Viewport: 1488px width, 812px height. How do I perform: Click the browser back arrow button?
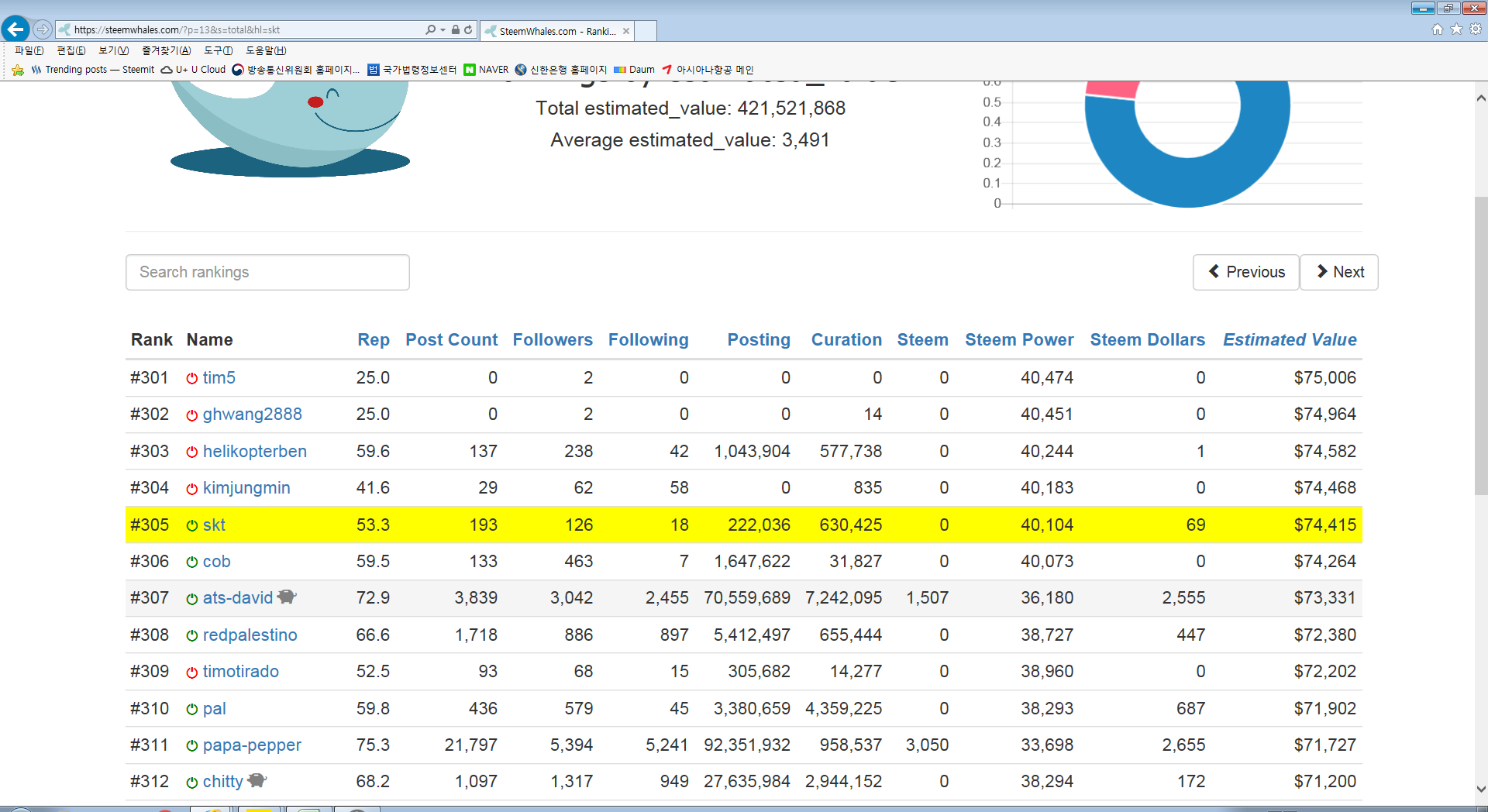[15, 29]
